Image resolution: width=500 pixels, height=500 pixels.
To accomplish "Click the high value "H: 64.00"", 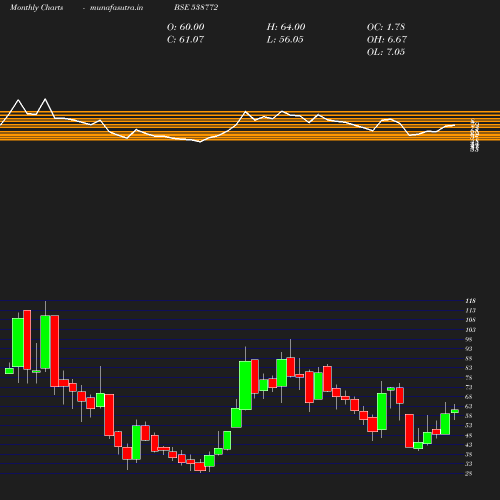I will (286, 27).
